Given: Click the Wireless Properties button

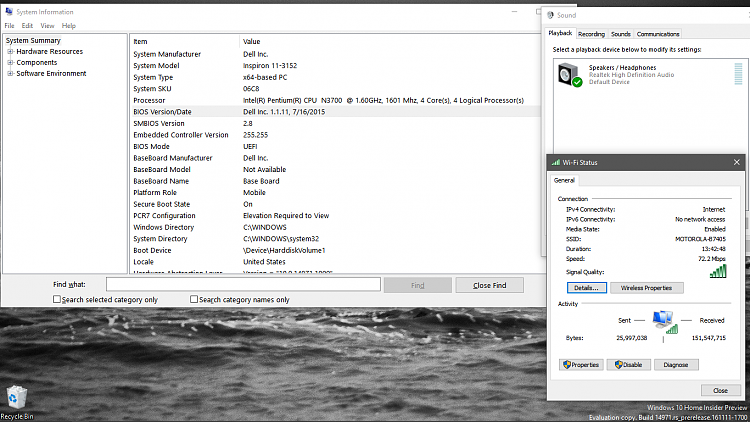Looking at the screenshot, I should [647, 288].
